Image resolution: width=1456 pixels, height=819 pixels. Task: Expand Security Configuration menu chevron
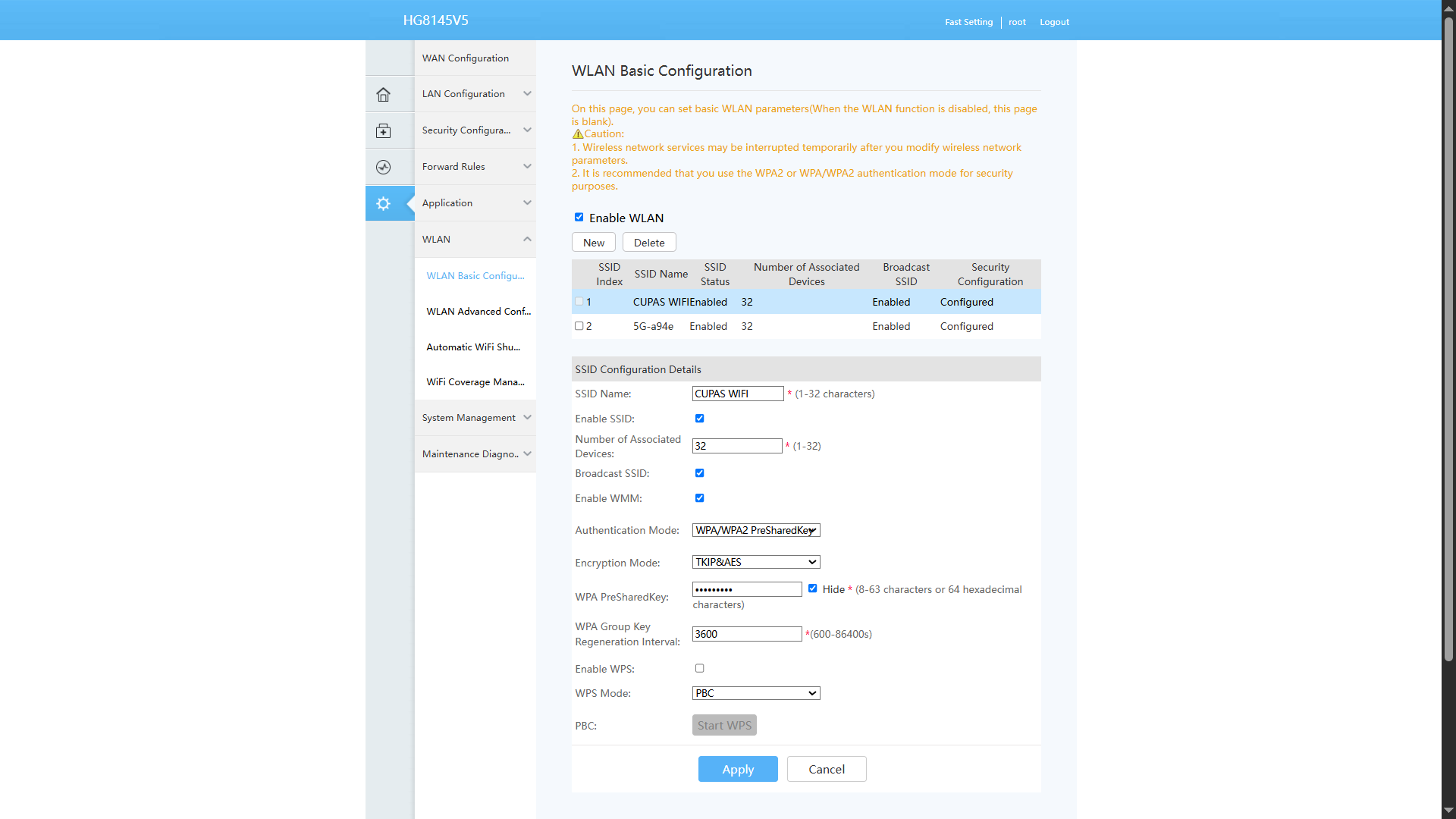[x=527, y=130]
